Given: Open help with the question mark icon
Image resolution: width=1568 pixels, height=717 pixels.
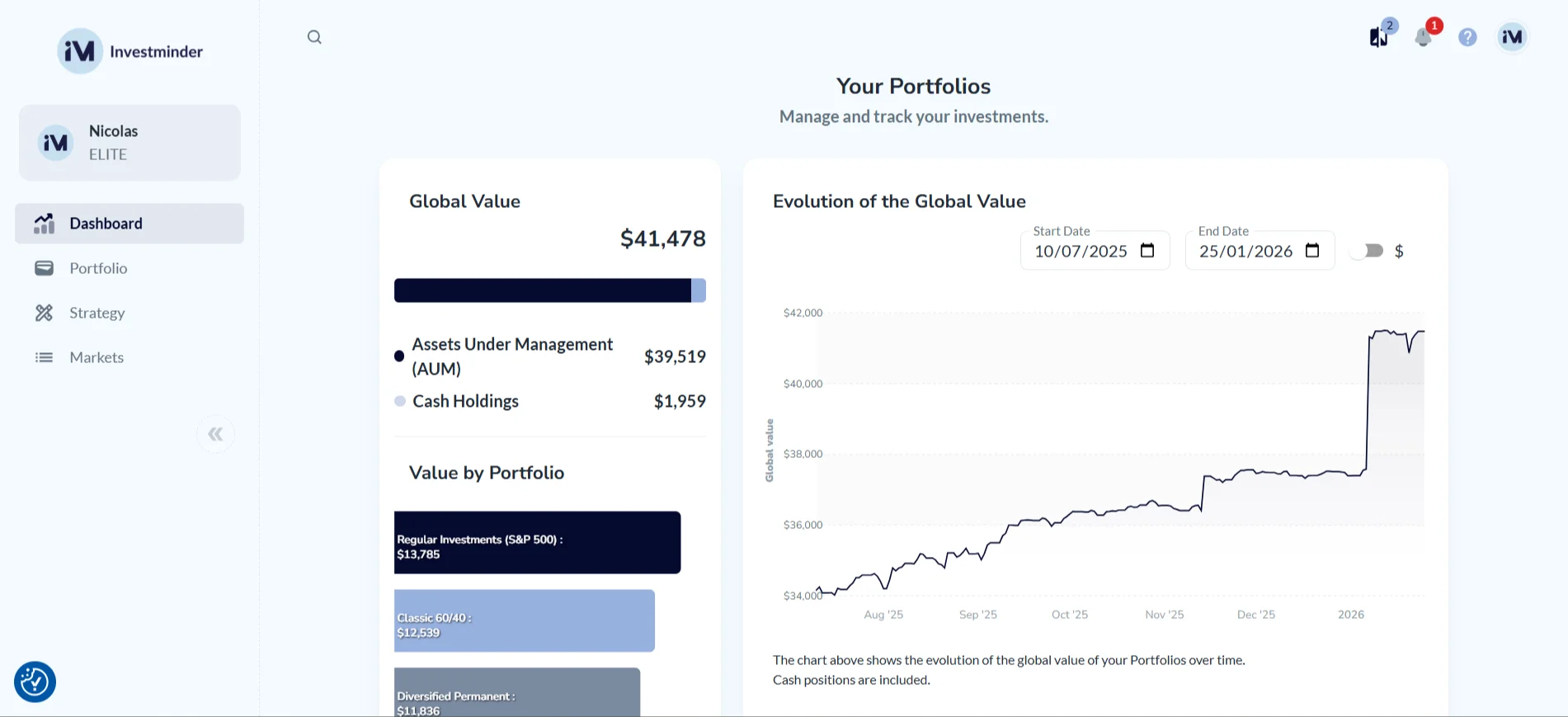Looking at the screenshot, I should coord(1467,37).
